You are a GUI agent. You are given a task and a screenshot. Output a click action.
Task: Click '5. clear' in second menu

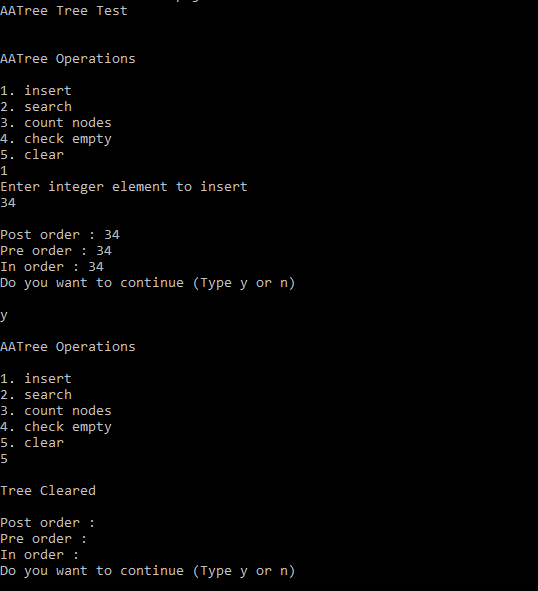tap(32, 443)
